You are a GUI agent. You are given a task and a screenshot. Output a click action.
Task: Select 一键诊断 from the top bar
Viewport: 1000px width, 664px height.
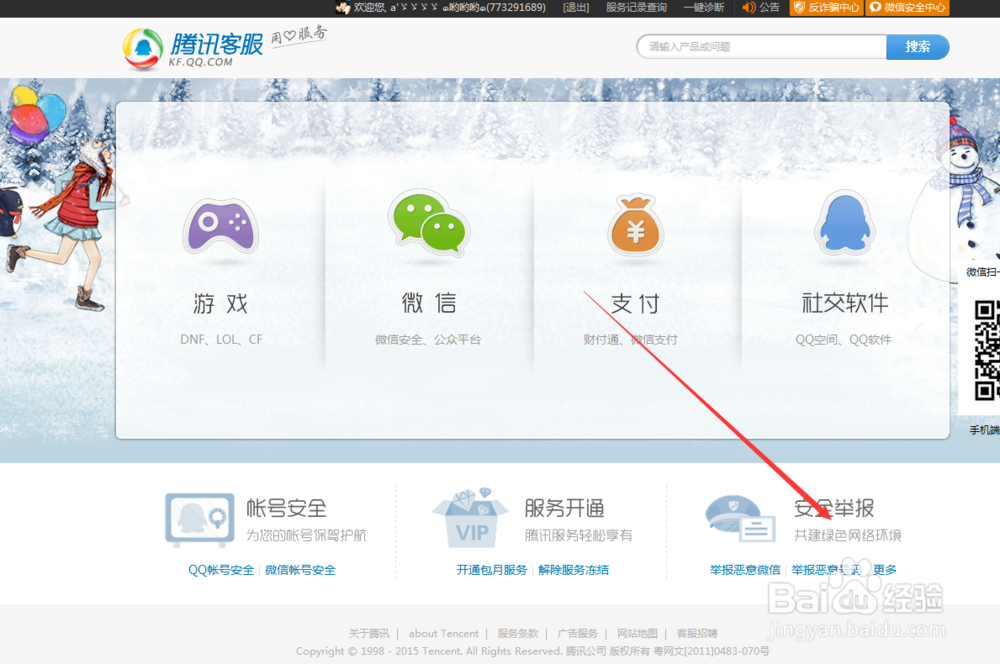[x=703, y=7]
